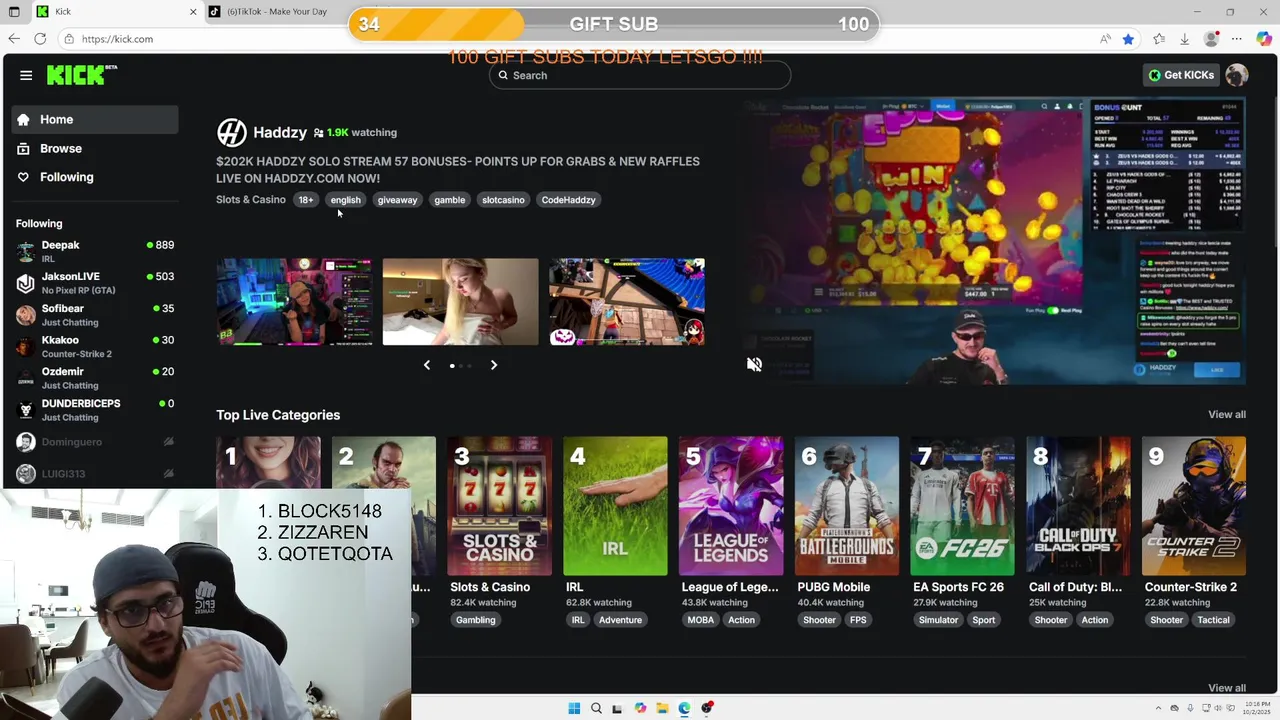This screenshot has width=1280, height=720.
Task: Click View all for Top Live Categories
Action: [x=1227, y=415]
